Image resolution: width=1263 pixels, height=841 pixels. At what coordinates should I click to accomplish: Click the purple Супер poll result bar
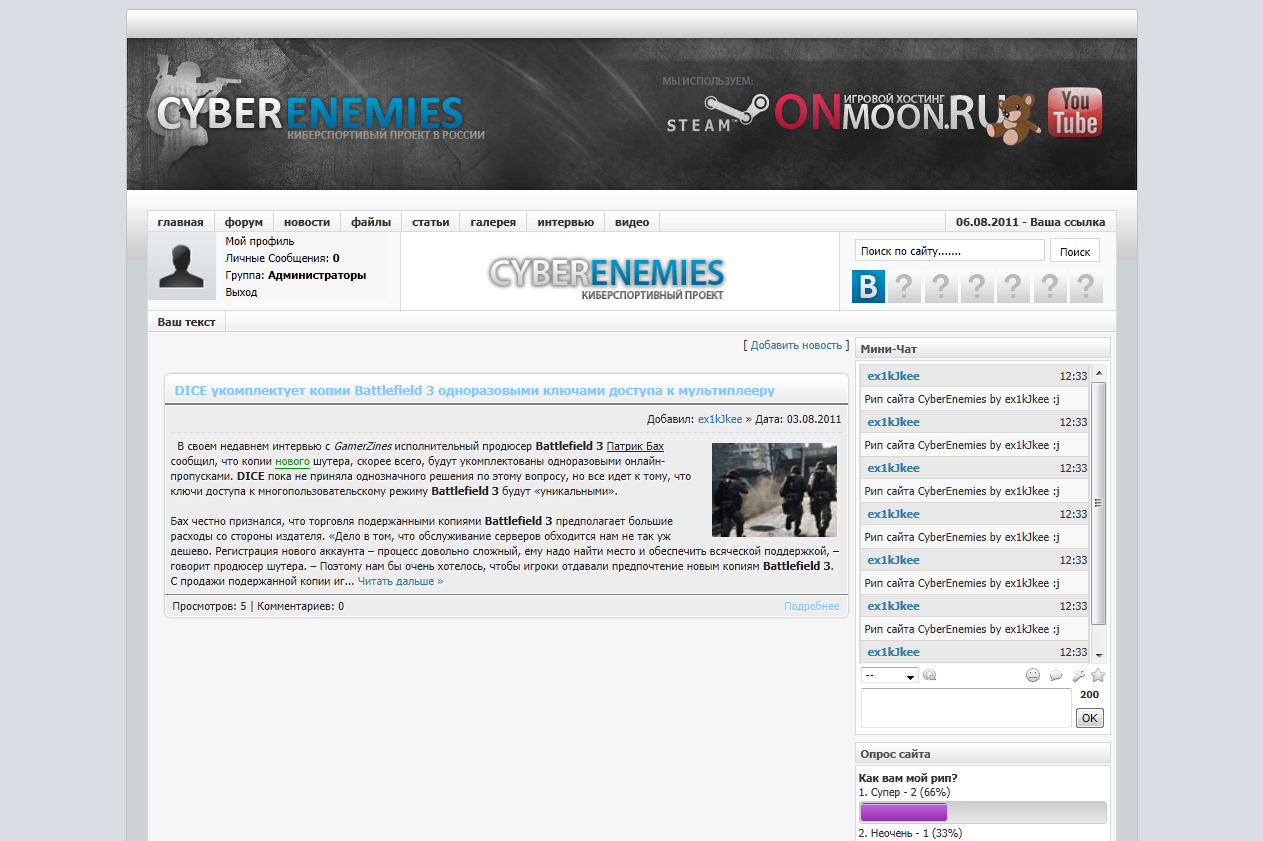coord(904,812)
